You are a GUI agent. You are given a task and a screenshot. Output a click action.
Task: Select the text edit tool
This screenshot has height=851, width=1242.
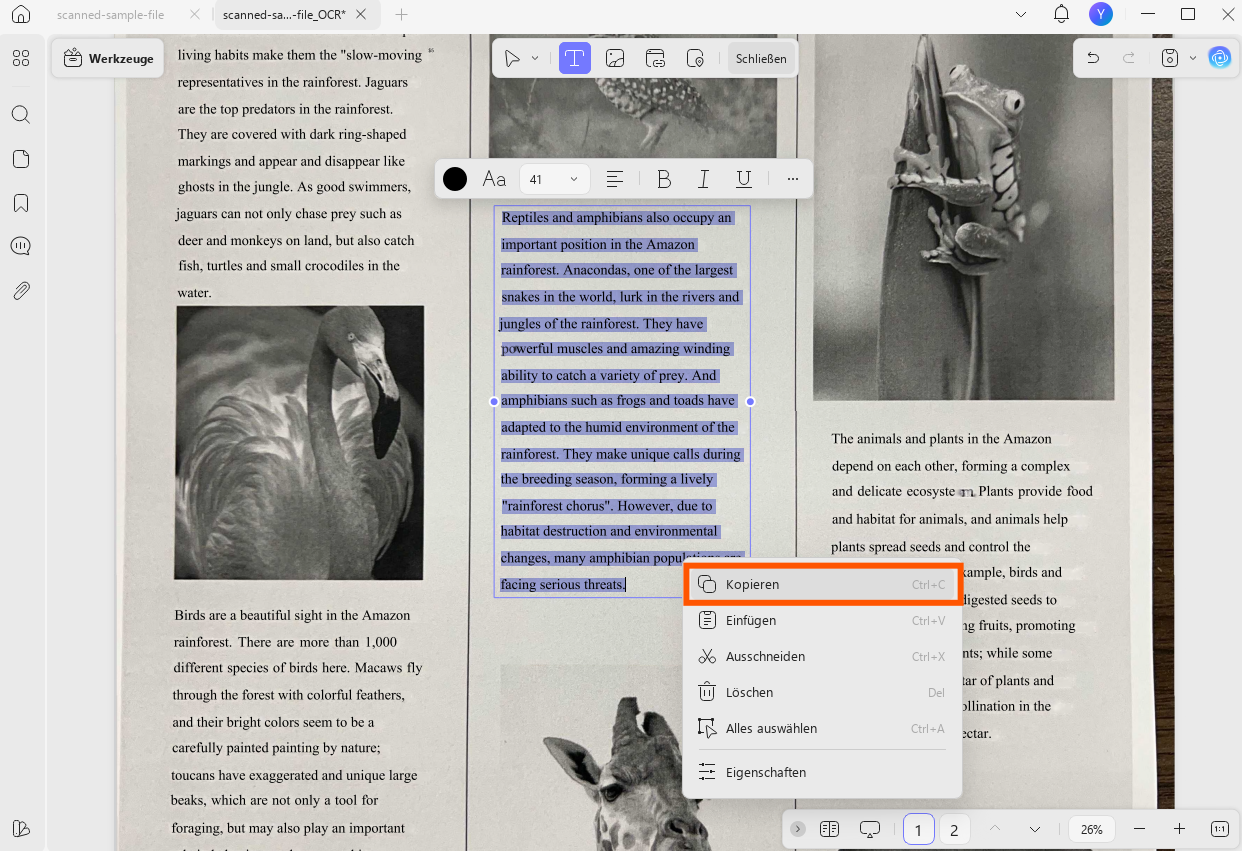tap(574, 58)
